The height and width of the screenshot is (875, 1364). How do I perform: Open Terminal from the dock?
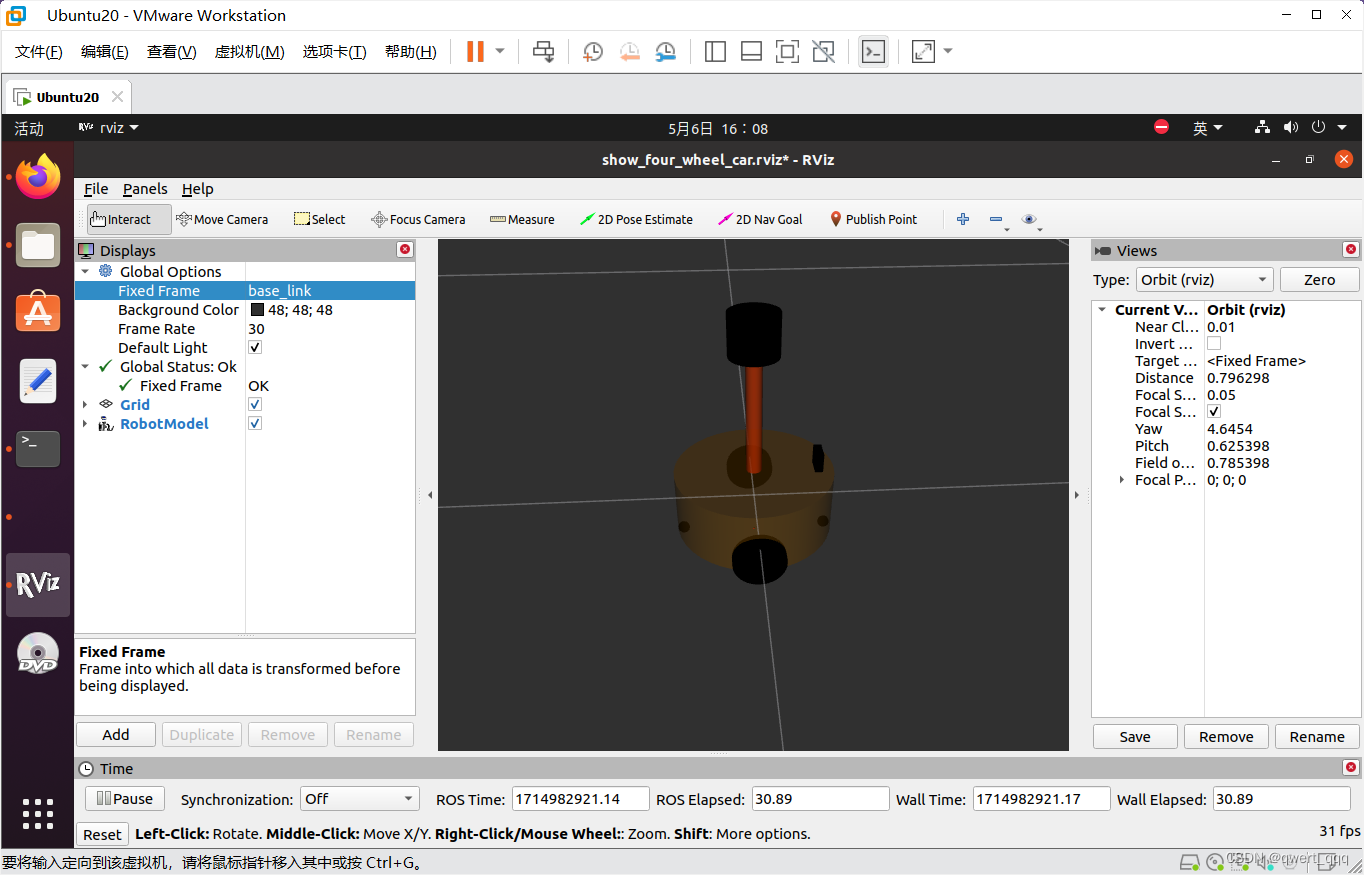click(x=38, y=448)
